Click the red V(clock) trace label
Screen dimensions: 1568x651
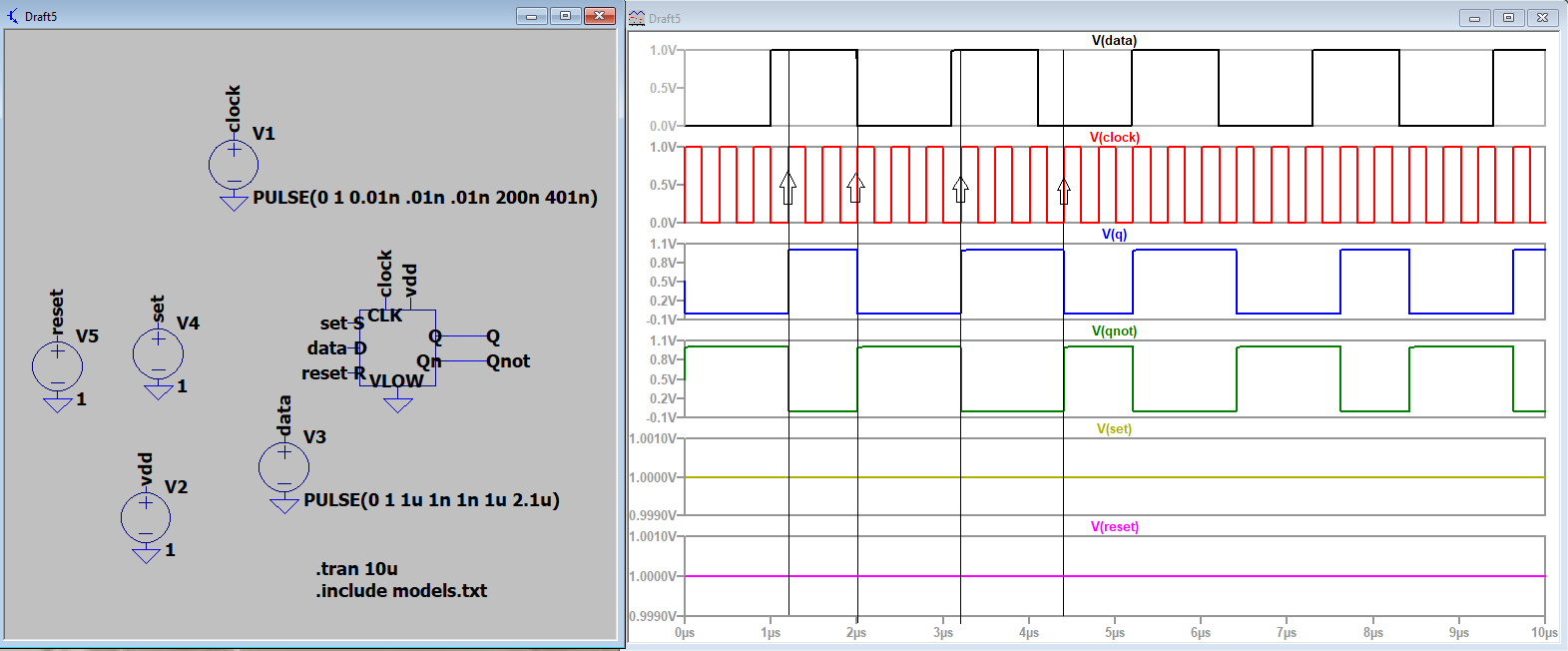pos(1114,138)
